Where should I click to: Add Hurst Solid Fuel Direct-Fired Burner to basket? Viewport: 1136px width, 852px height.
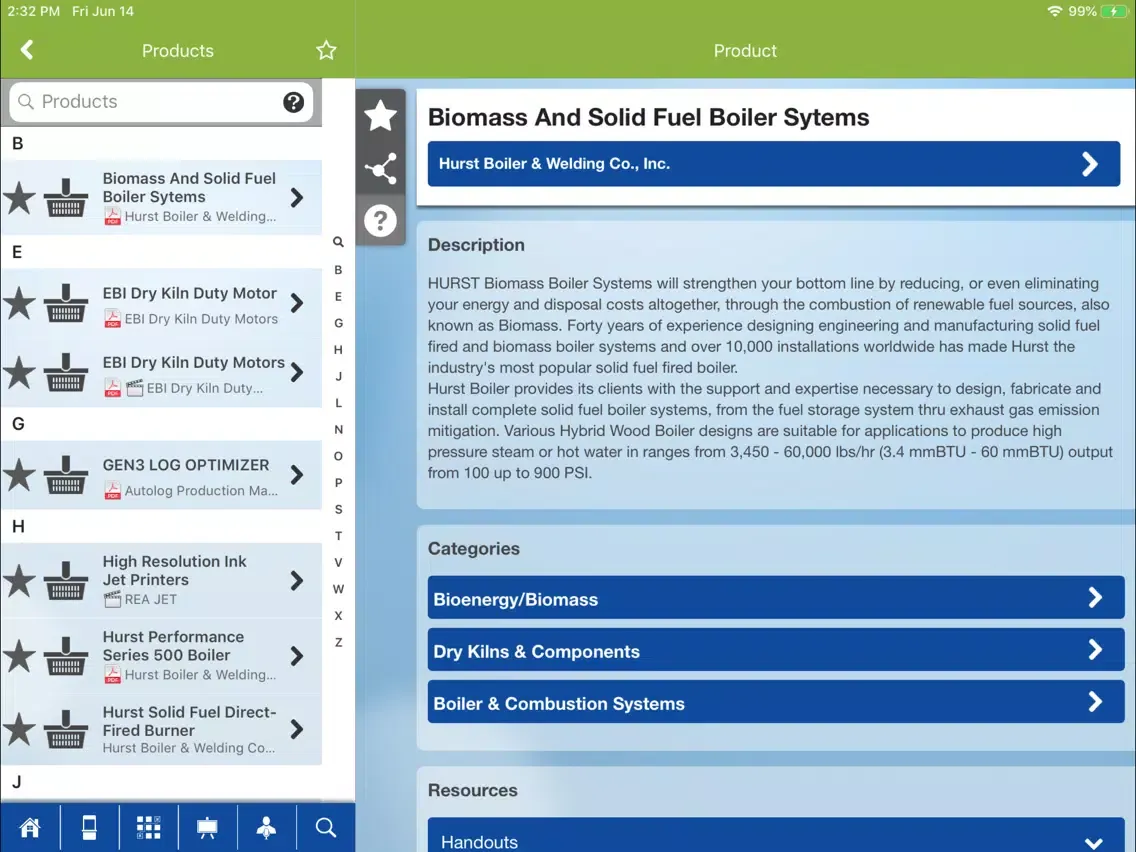point(66,730)
